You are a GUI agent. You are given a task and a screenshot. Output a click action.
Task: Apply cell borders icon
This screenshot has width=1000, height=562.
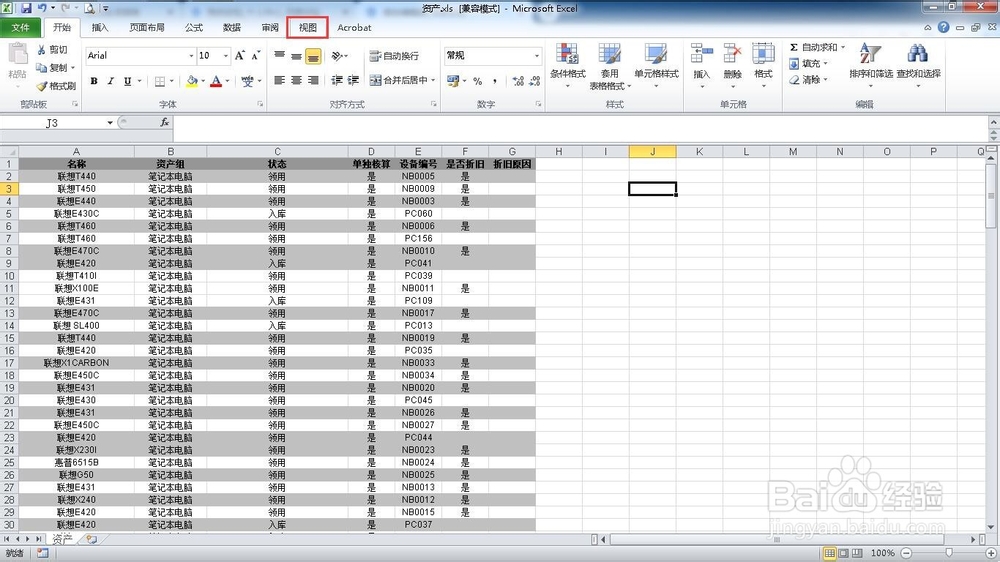point(160,81)
